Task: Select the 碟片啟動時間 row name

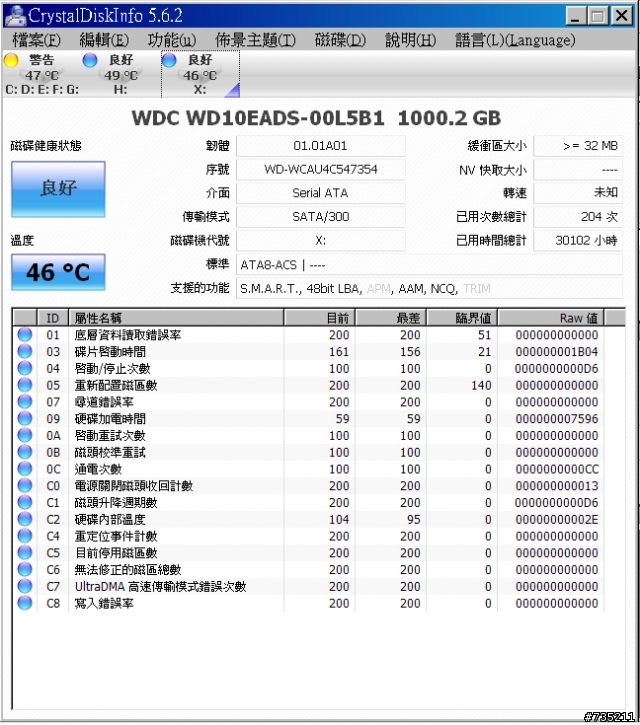Action: pos(110,352)
